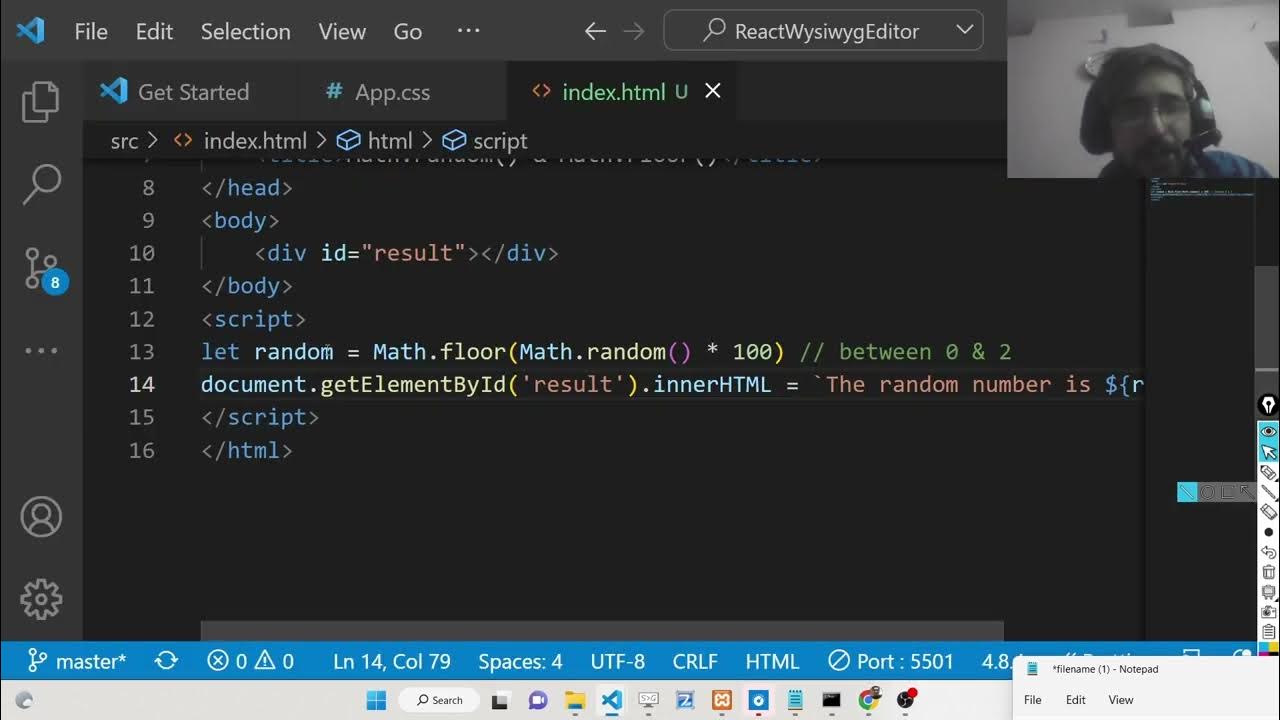Toggle Live Server on Port 5501

click(x=892, y=661)
